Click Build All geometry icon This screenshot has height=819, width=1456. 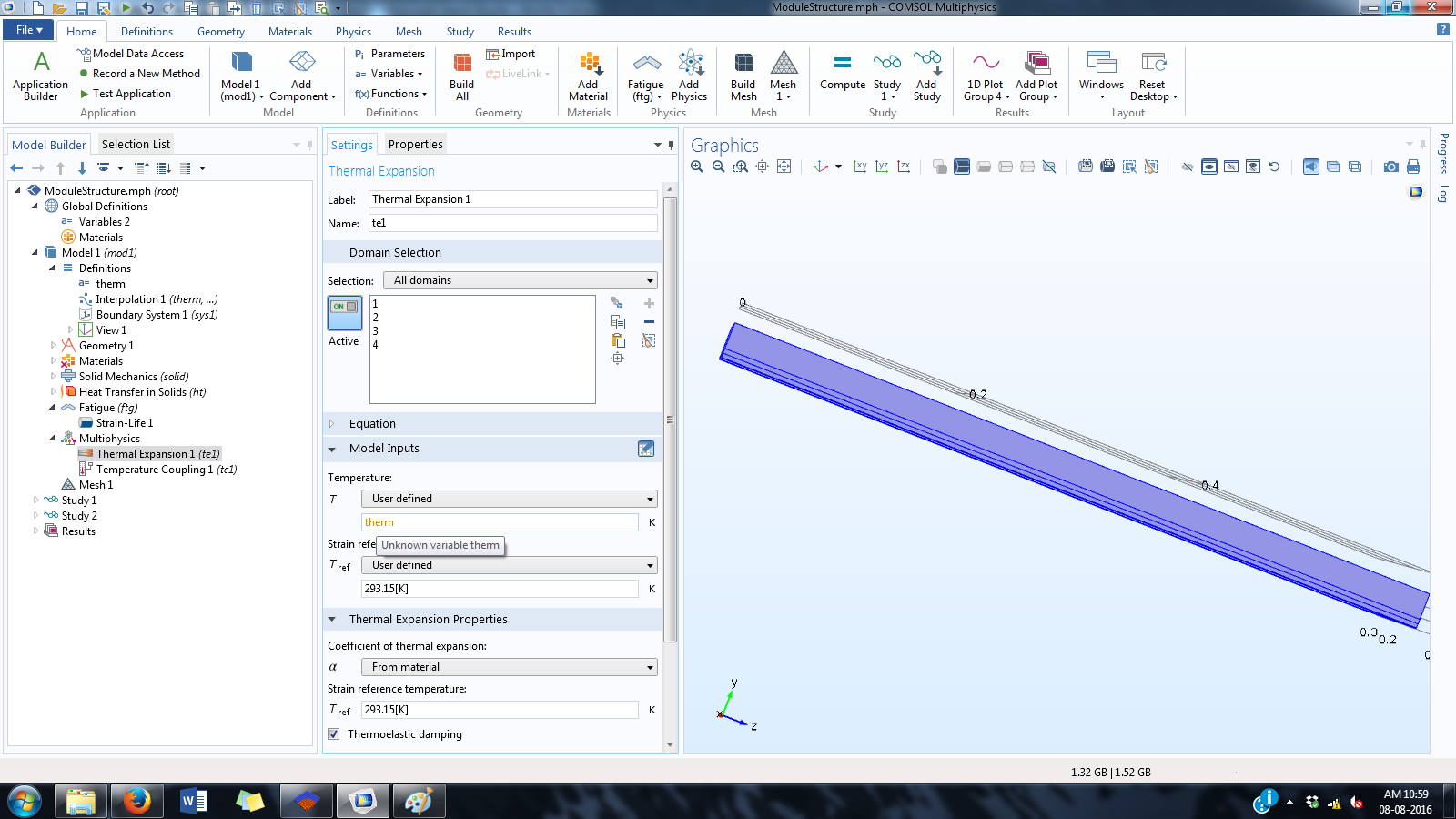point(461,75)
